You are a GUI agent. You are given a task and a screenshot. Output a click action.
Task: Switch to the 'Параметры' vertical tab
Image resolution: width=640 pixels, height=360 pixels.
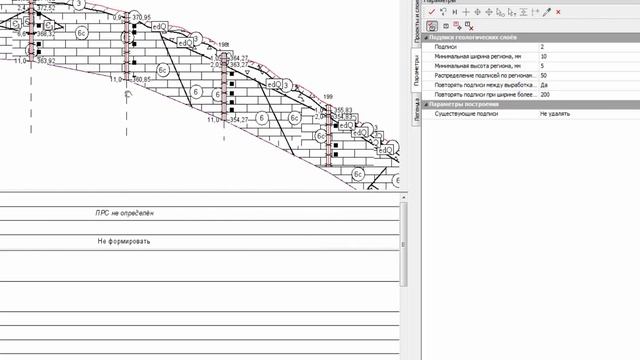tap(416, 70)
